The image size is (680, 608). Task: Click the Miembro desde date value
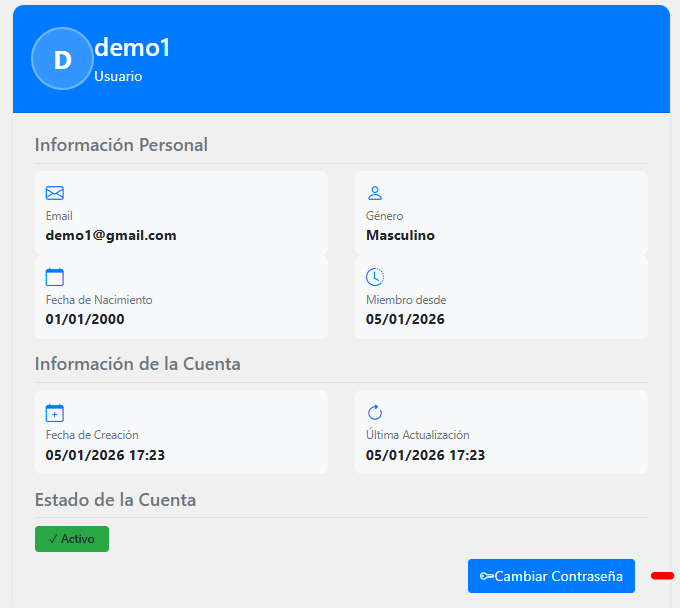pyautogui.click(x=405, y=320)
